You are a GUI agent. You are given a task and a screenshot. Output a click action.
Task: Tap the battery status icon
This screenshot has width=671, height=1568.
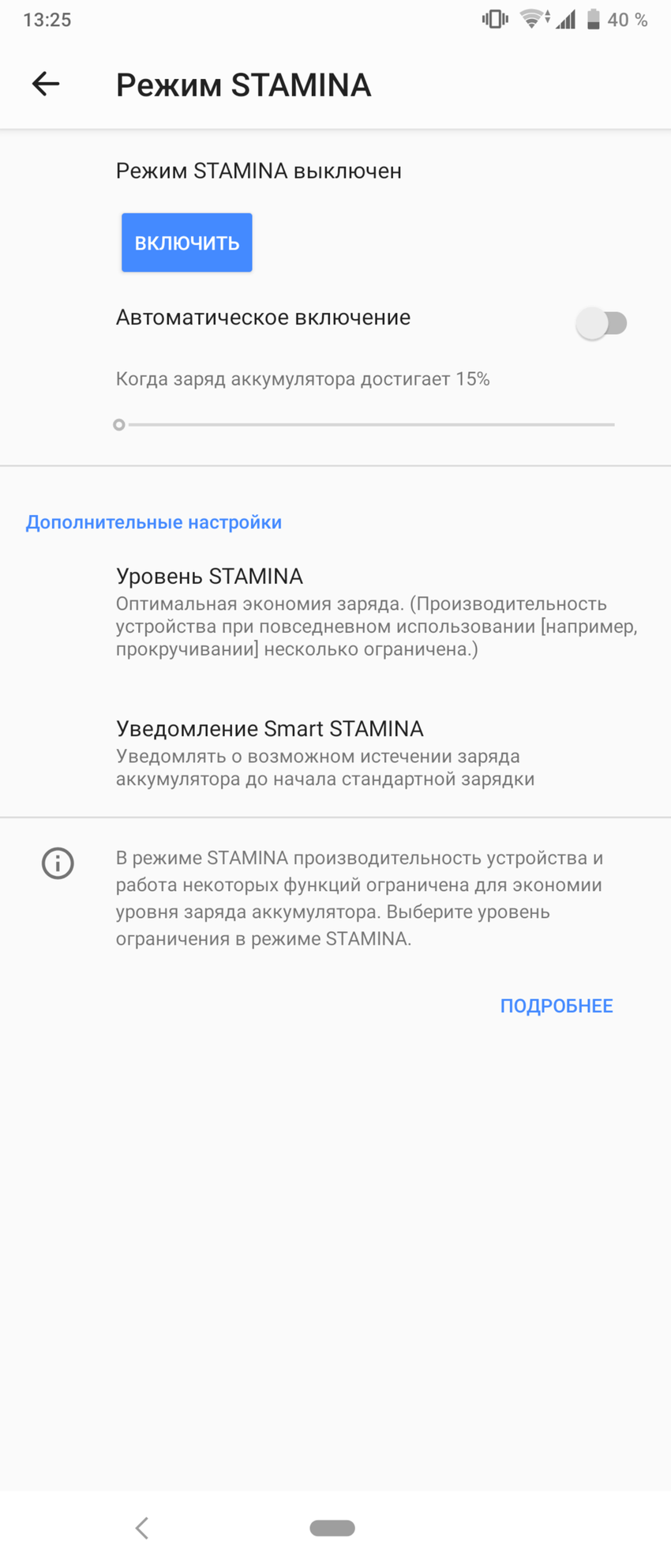[593, 20]
